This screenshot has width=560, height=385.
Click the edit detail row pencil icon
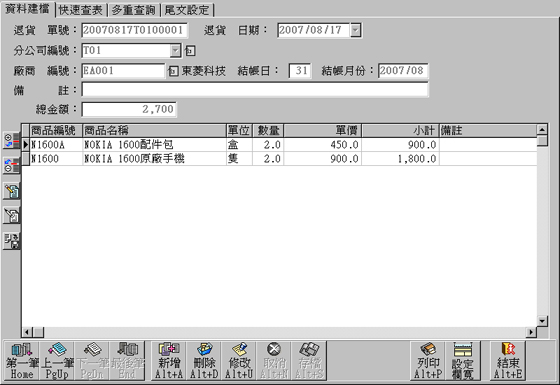click(x=11, y=191)
